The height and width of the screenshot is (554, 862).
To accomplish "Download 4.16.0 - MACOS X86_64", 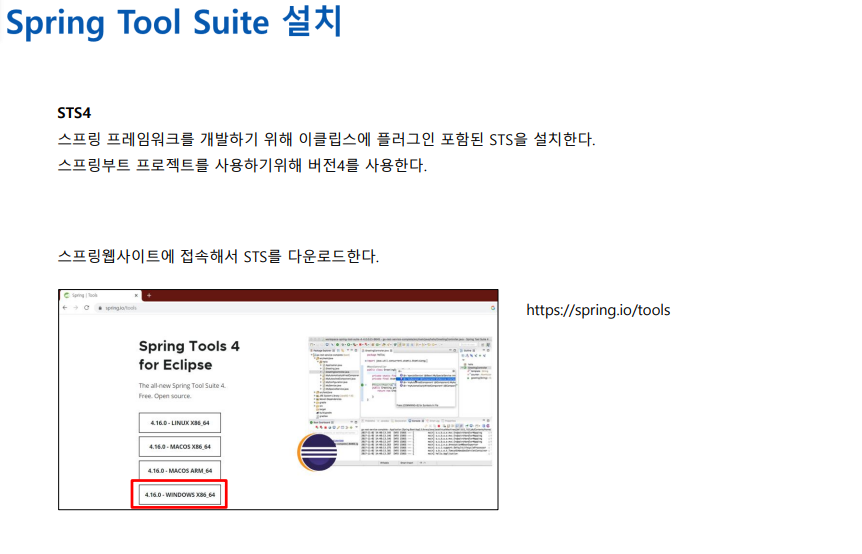I will 180,447.
